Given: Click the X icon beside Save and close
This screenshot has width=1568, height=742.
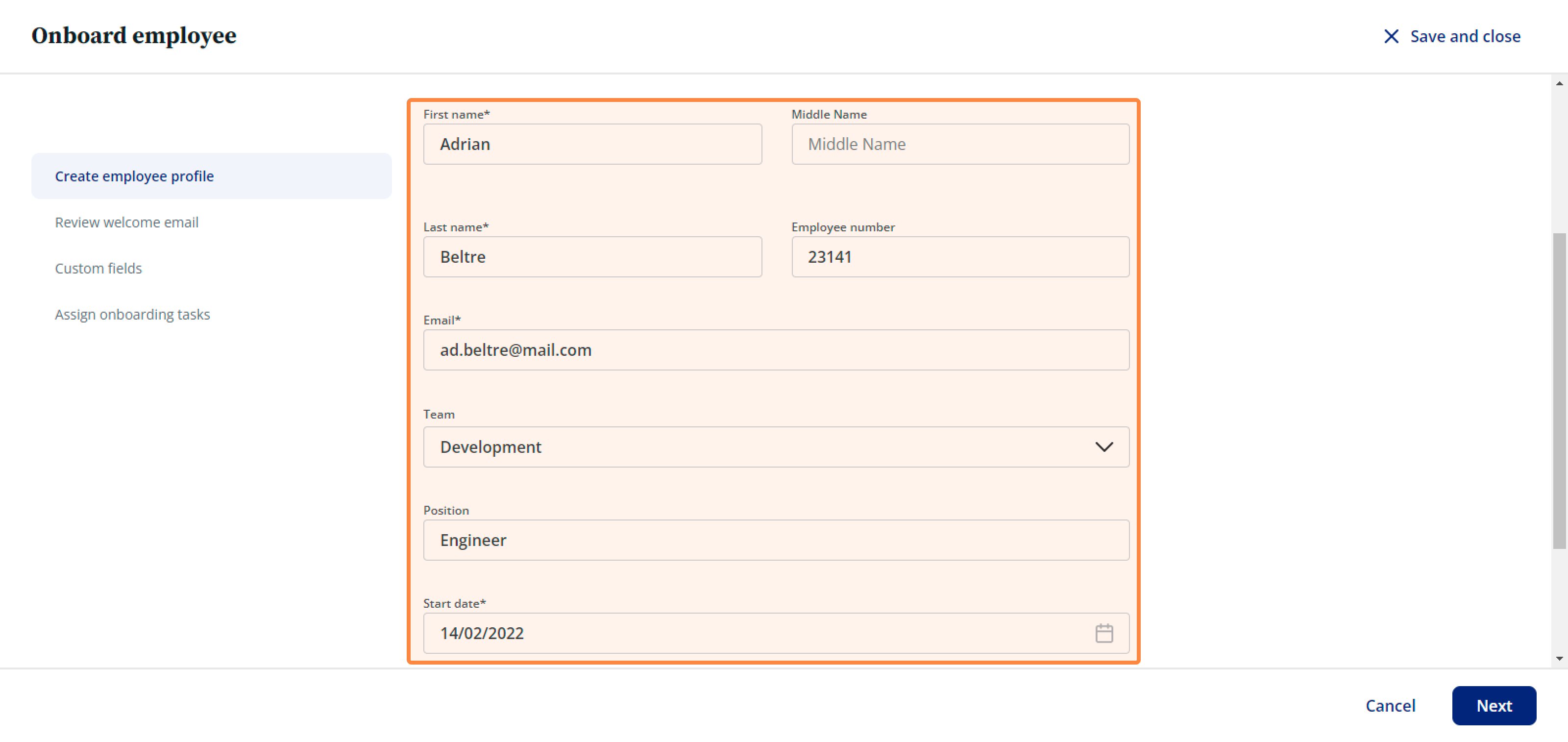Looking at the screenshot, I should tap(1391, 36).
